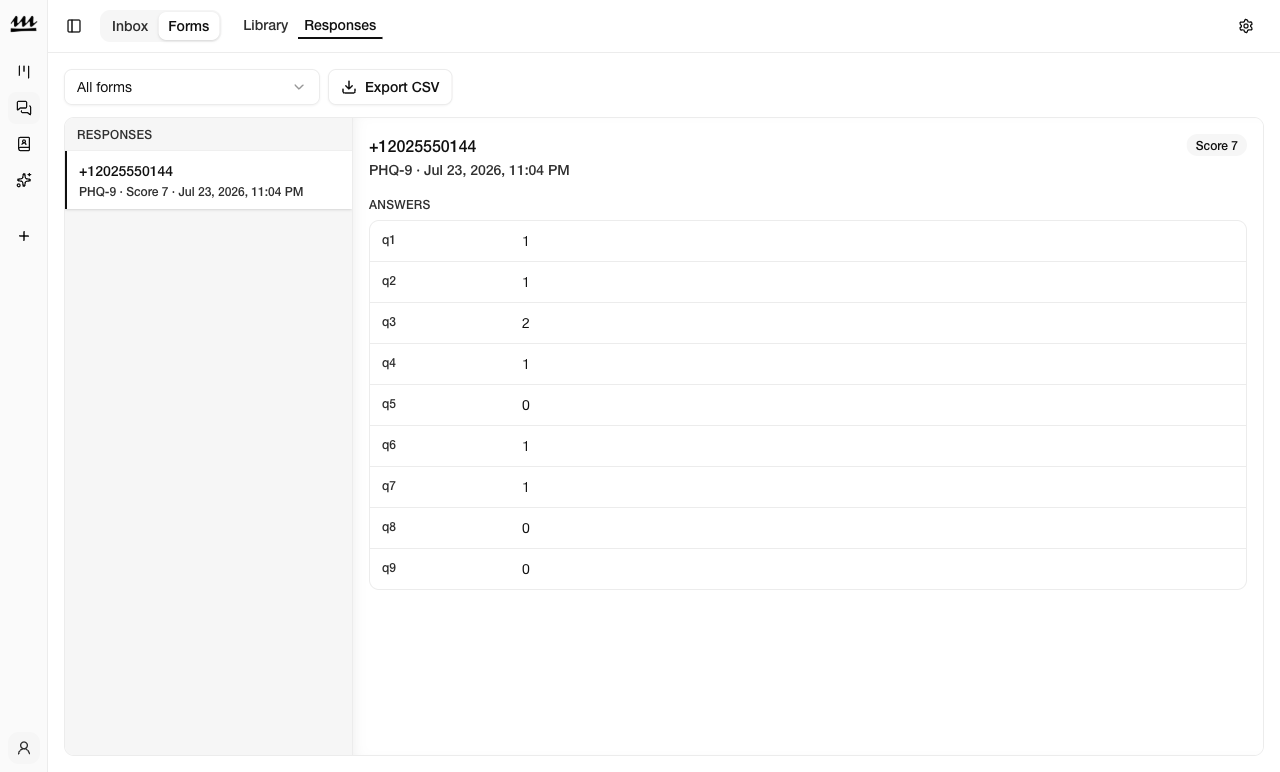Viewport: 1280px width, 772px height.
Task: Open the settings gear icon
Action: coord(1246,26)
